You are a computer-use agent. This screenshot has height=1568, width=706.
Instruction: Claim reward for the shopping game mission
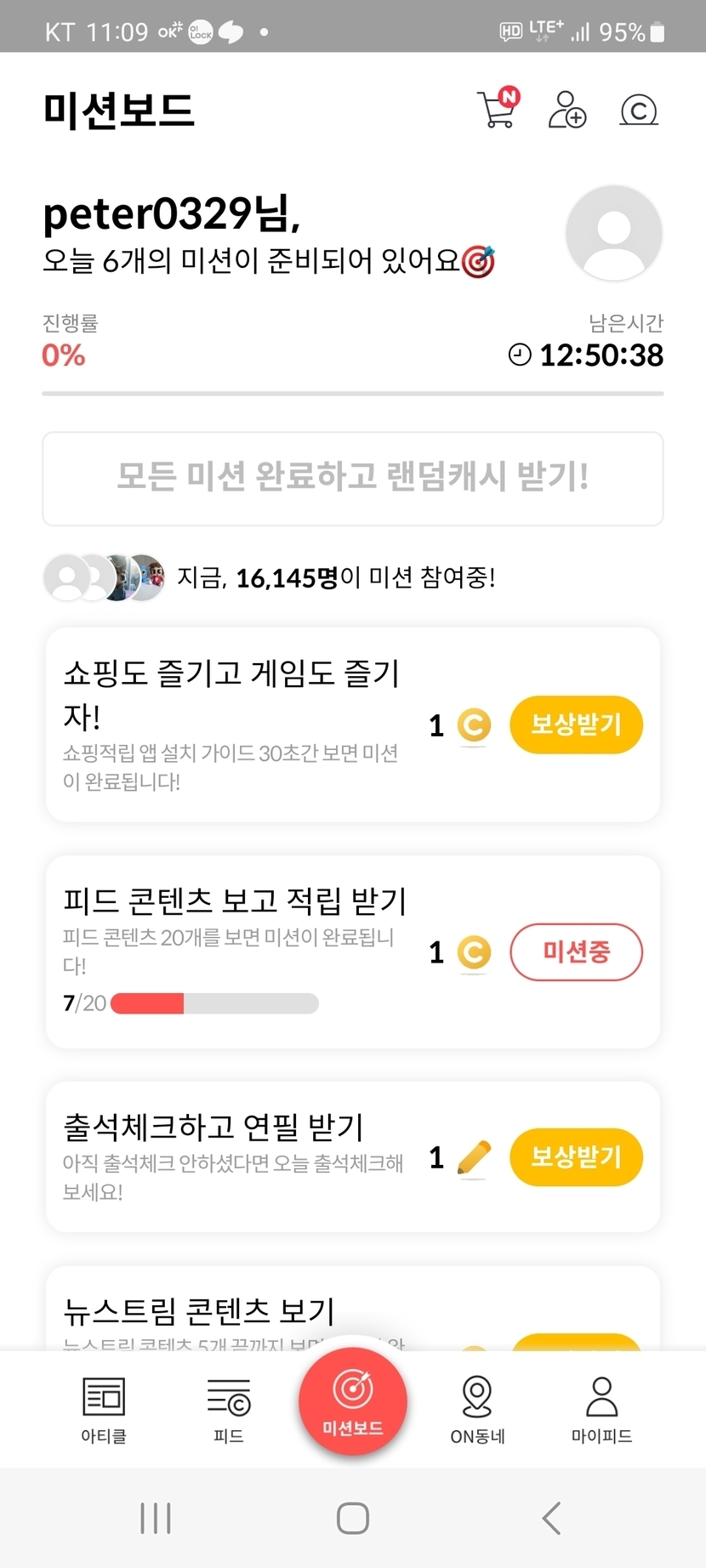click(x=576, y=725)
